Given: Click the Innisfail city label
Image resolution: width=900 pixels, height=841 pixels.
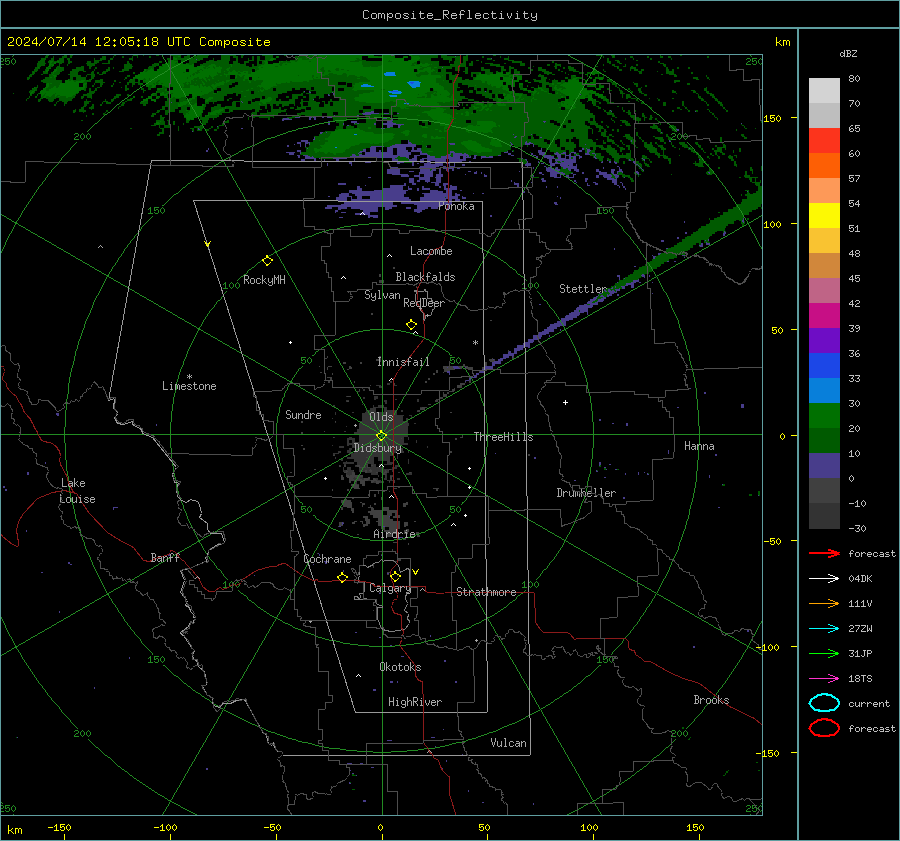Looking at the screenshot, I should 403,362.
